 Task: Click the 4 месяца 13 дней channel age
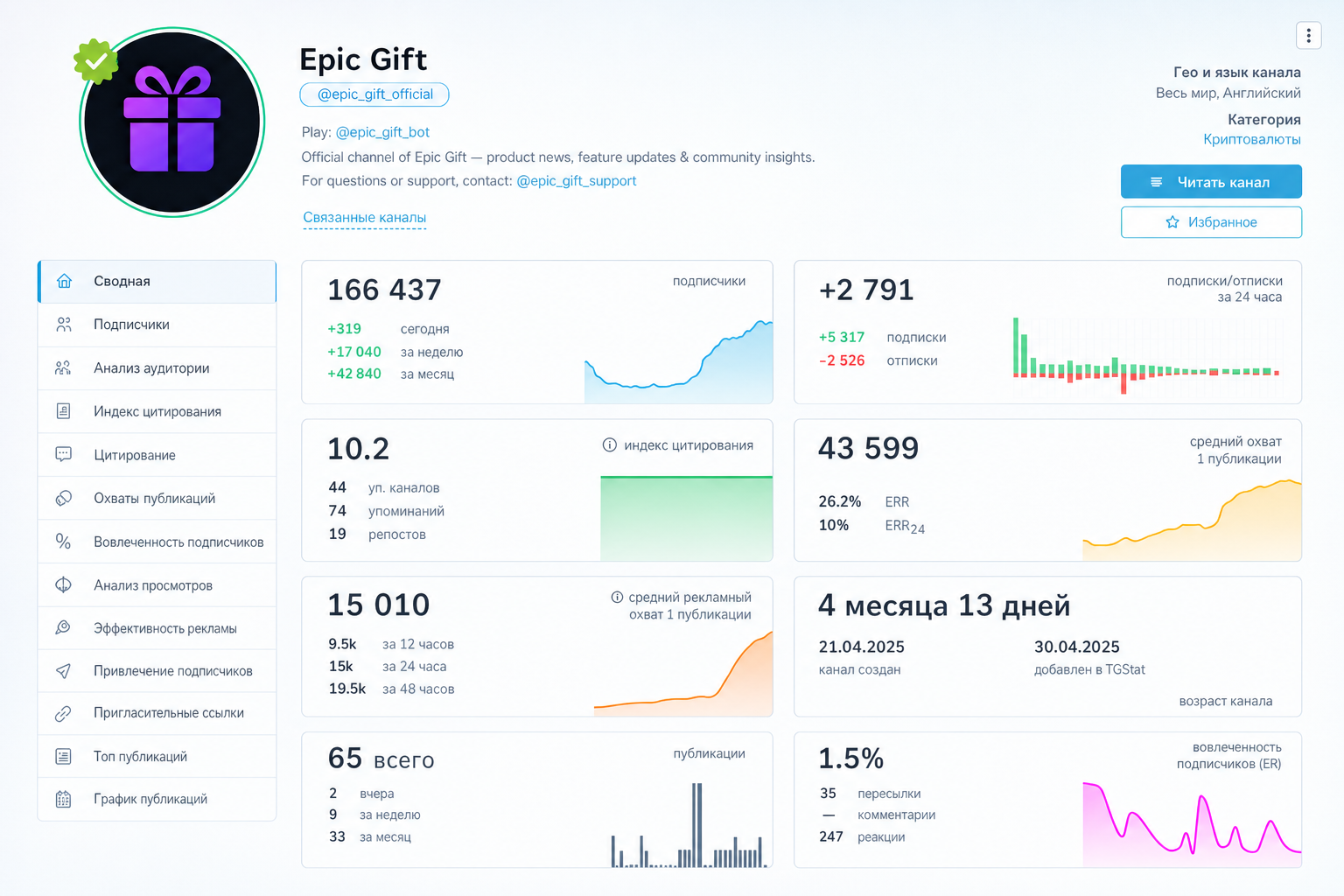(944, 605)
